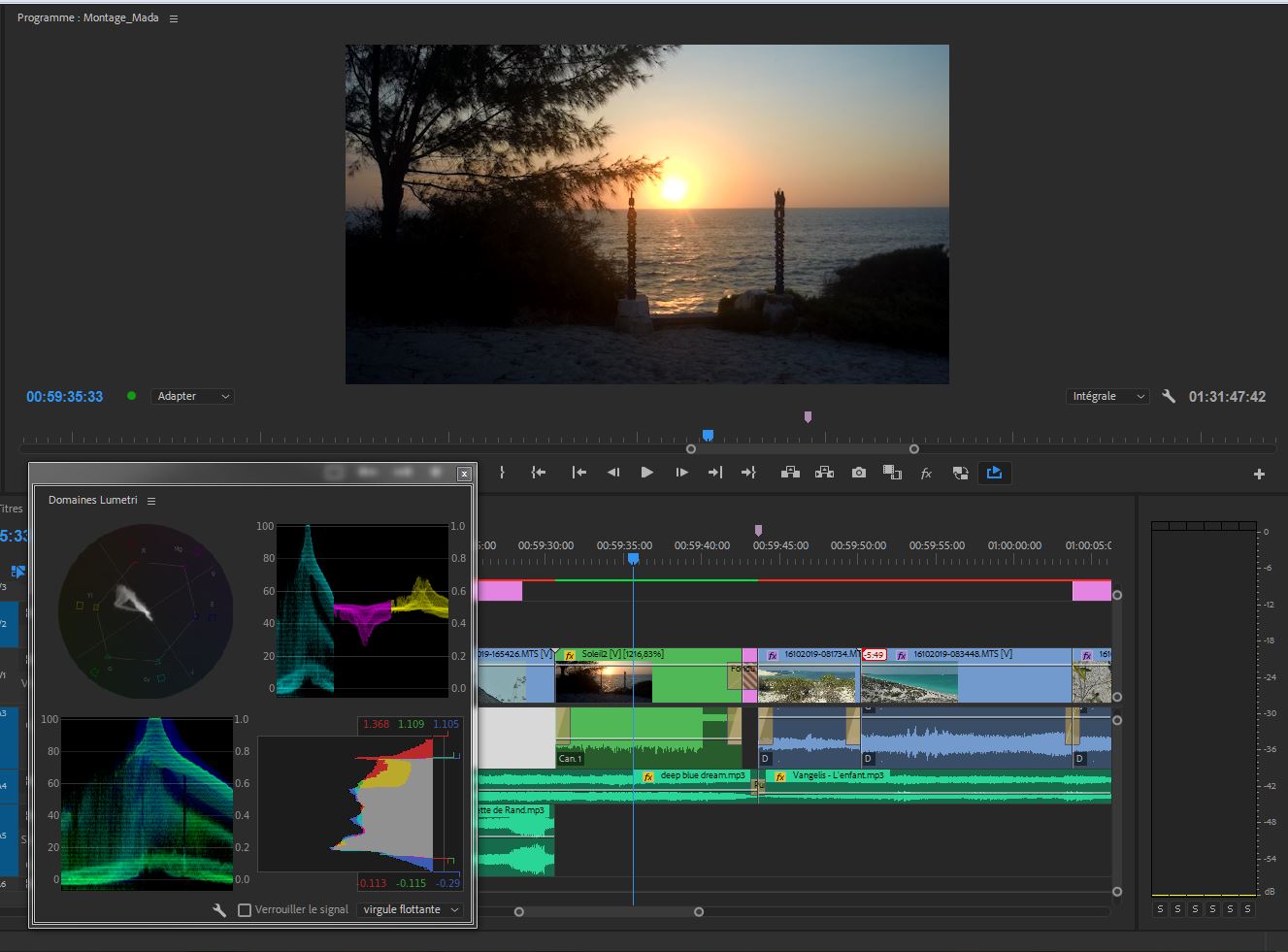Step forward one frame

tap(681, 473)
